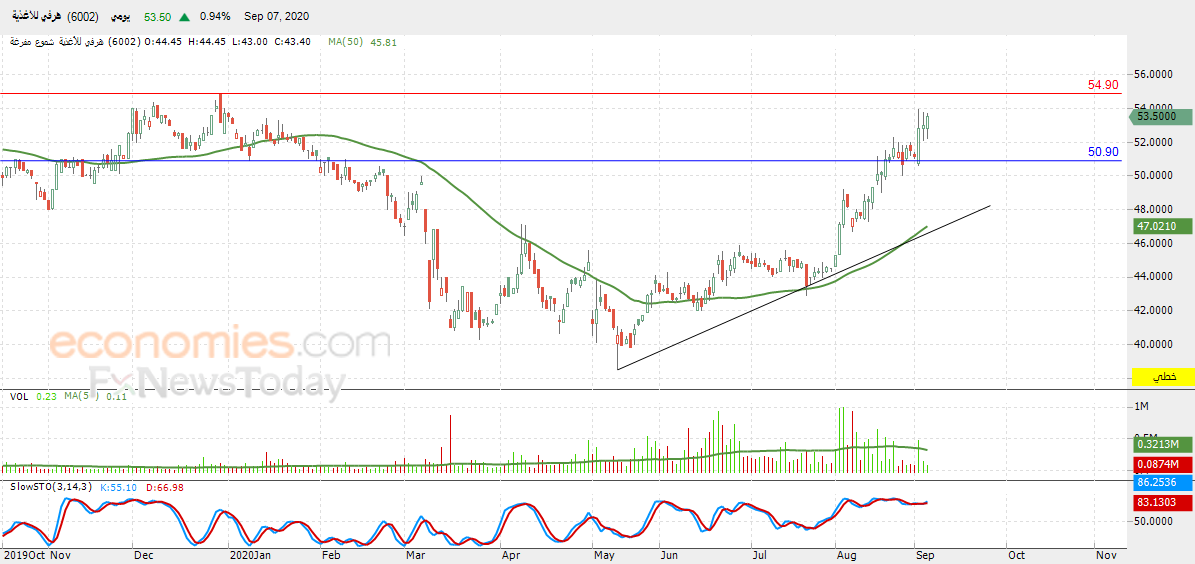Click the 47.0210 moving average tag
The height and width of the screenshot is (564, 1195).
point(1155,226)
